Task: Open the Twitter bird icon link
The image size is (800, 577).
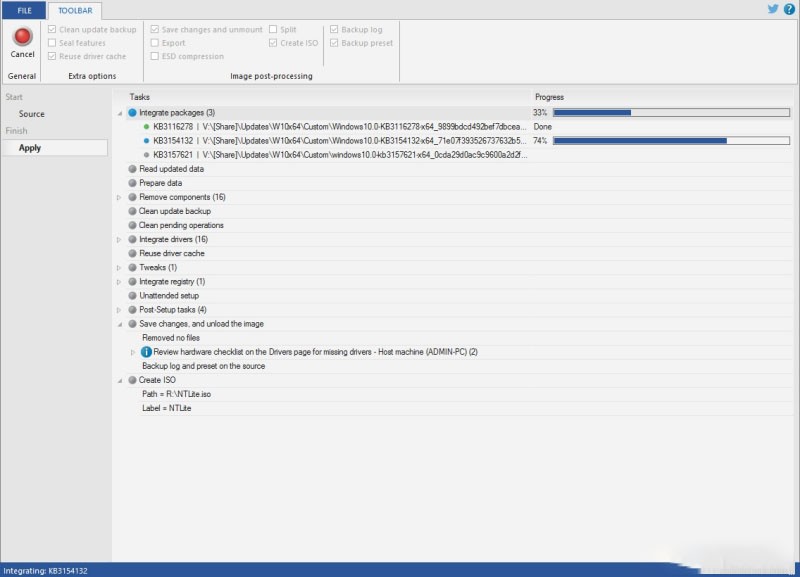Action: (773, 9)
